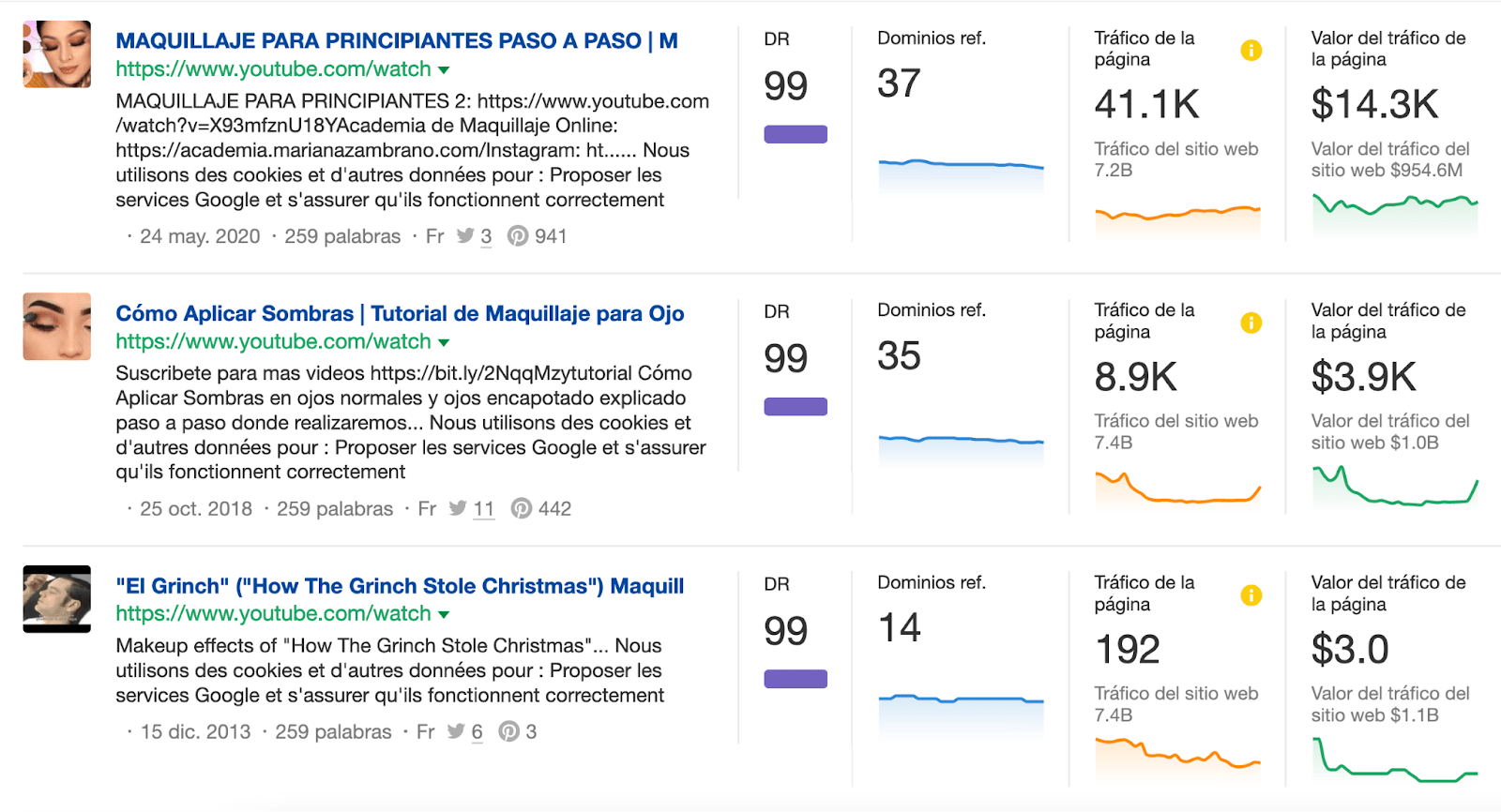
Task: Click Twitter icon in Cómo Aplicar Sombras result
Action: pos(458,508)
